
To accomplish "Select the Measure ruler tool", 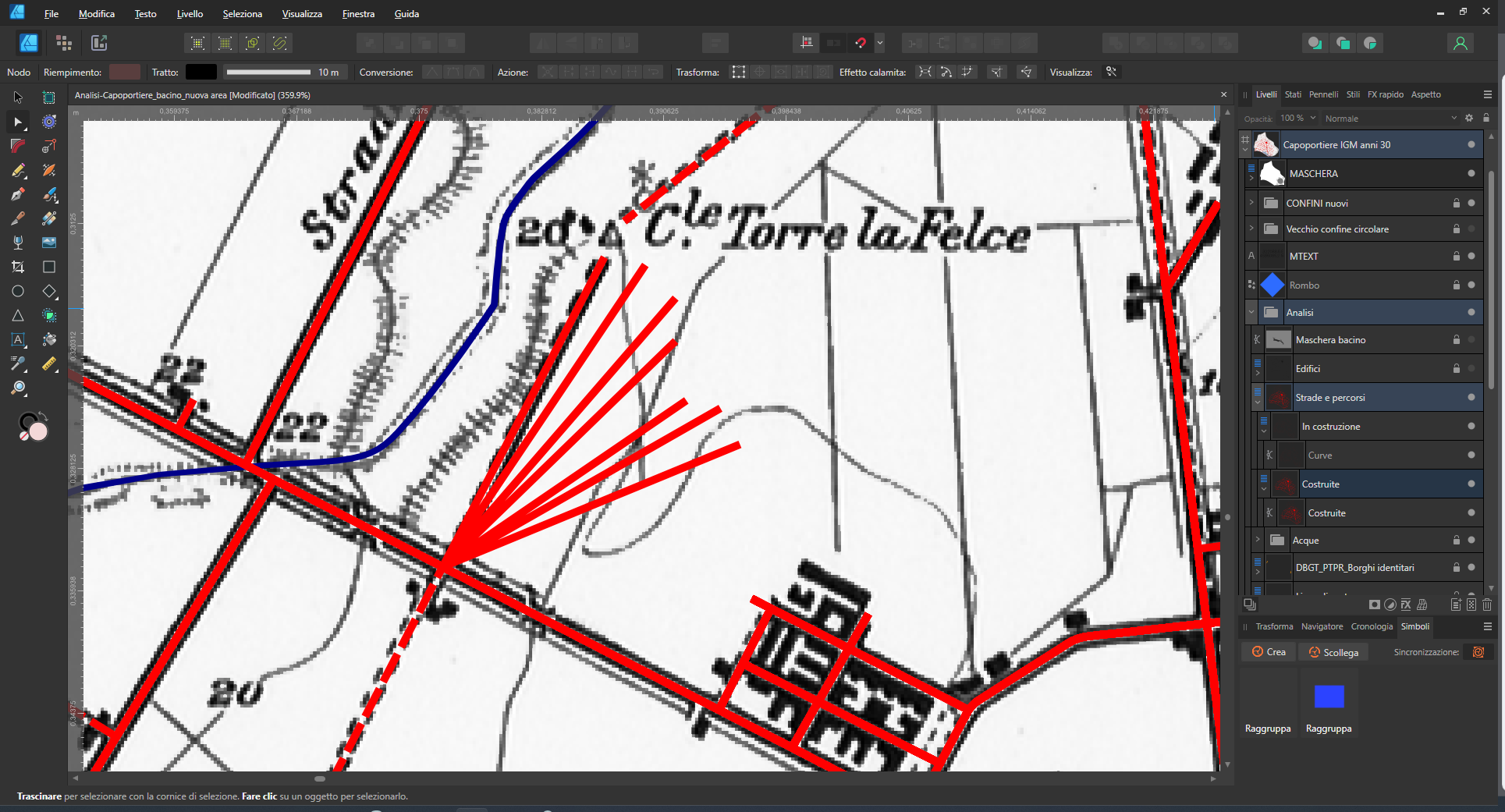I will [49, 363].
